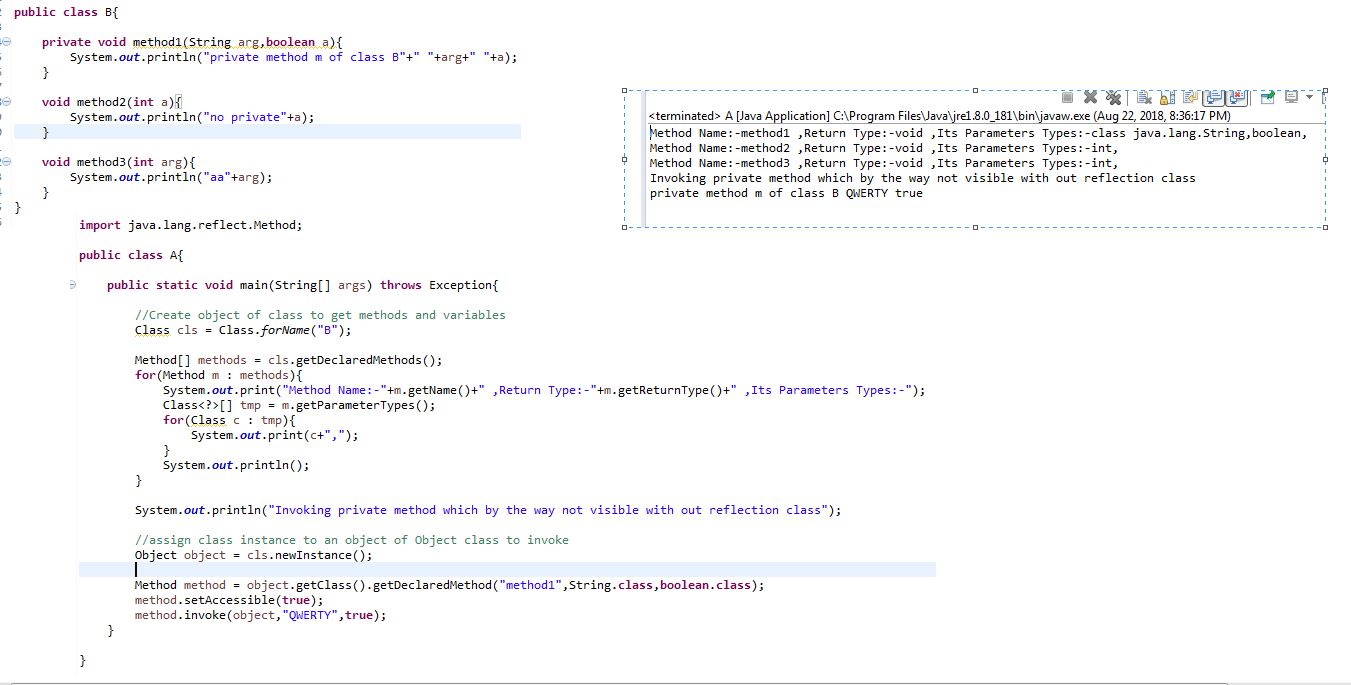Image resolution: width=1351 pixels, height=685 pixels.
Task: Click console output 'private method m of class B QWERTY true'
Action: click(x=786, y=193)
